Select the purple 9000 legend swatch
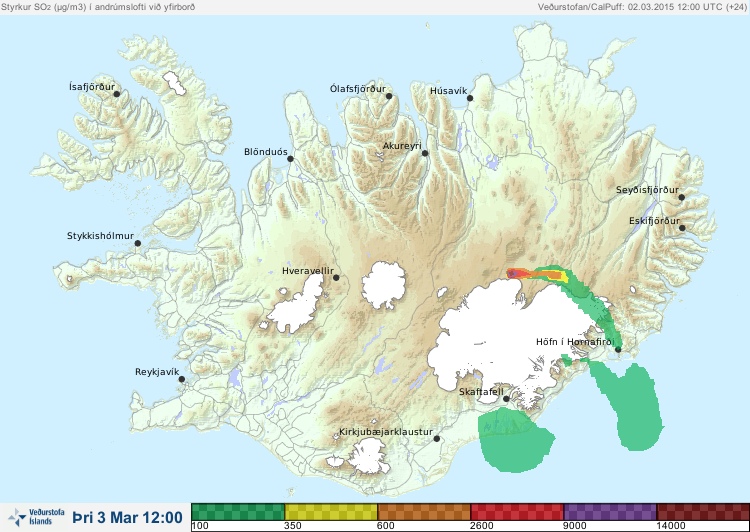 [x=610, y=512]
